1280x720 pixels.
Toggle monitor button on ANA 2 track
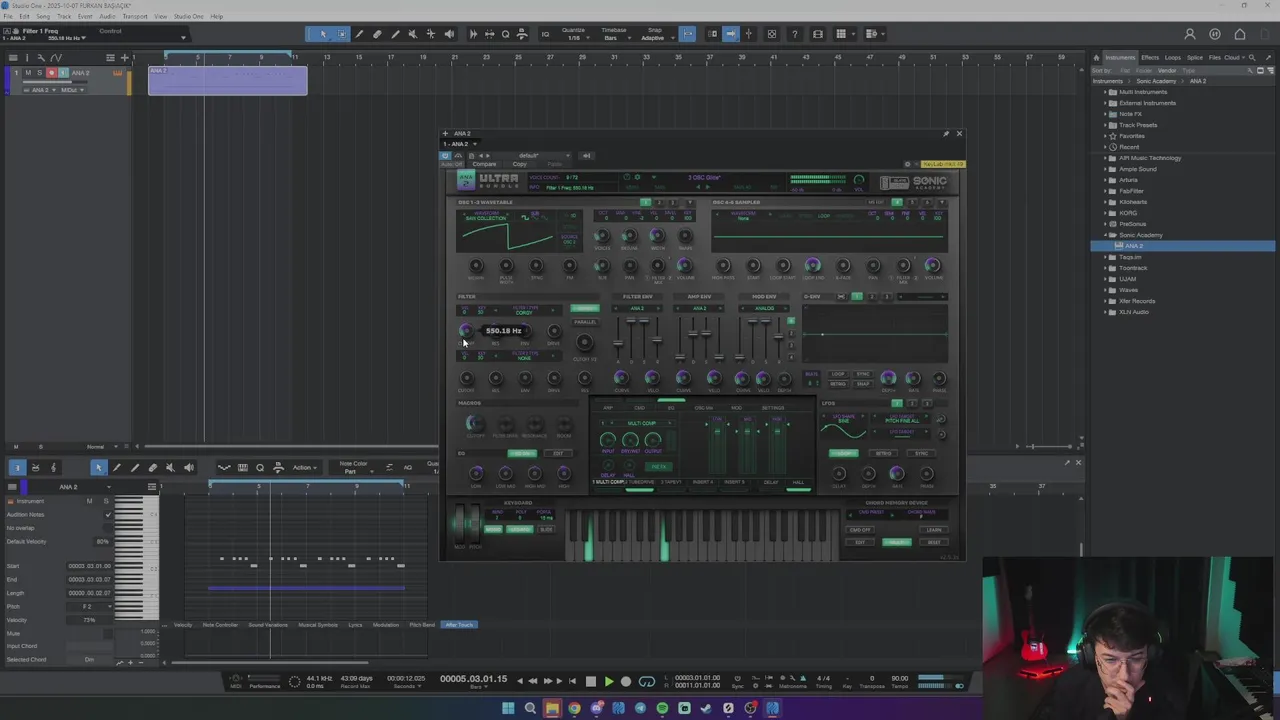coord(64,73)
